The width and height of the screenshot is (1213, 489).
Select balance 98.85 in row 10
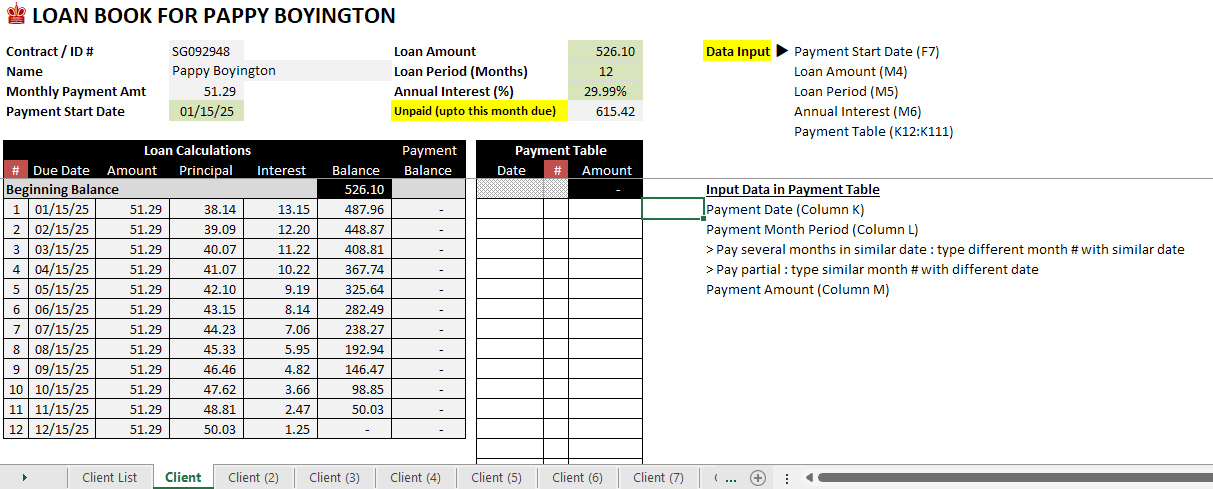355,389
